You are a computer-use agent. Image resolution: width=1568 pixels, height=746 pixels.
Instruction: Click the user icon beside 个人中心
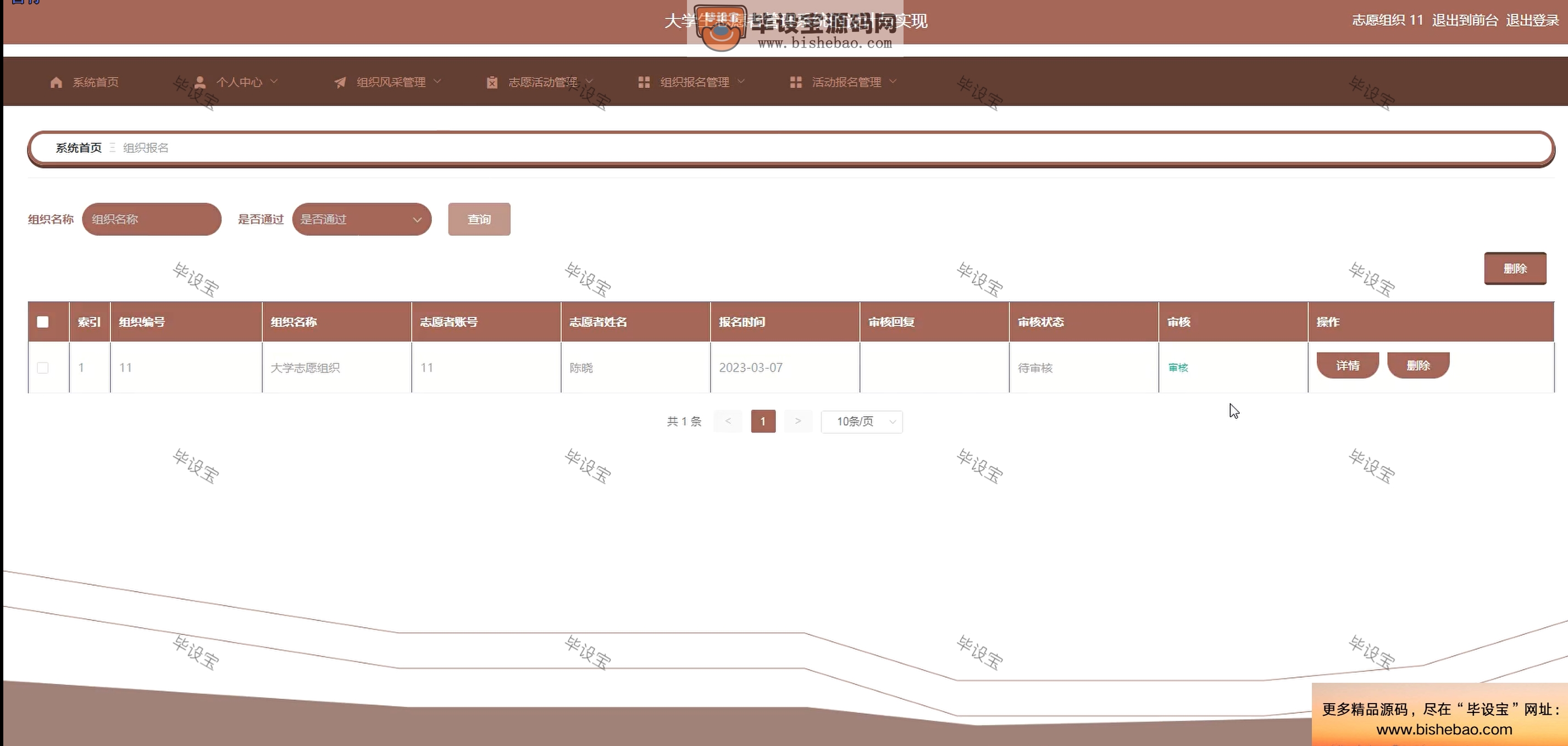pyautogui.click(x=200, y=82)
